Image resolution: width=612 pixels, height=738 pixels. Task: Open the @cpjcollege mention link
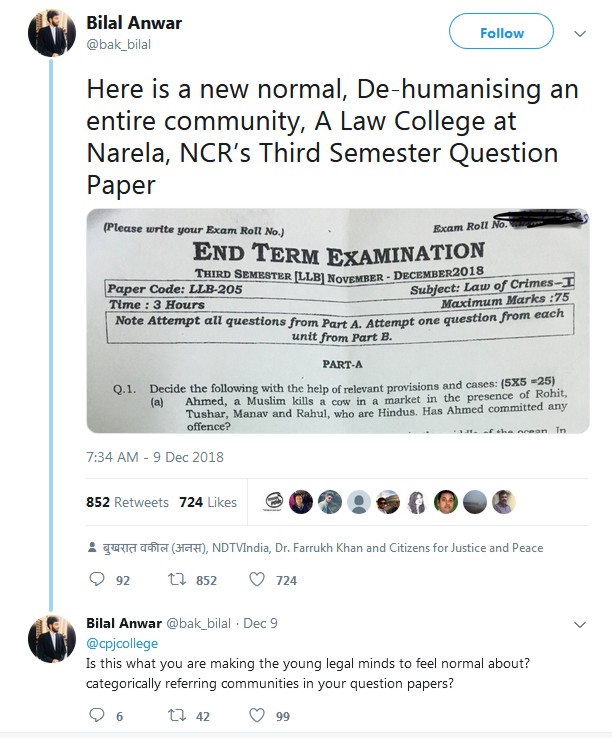[122, 643]
